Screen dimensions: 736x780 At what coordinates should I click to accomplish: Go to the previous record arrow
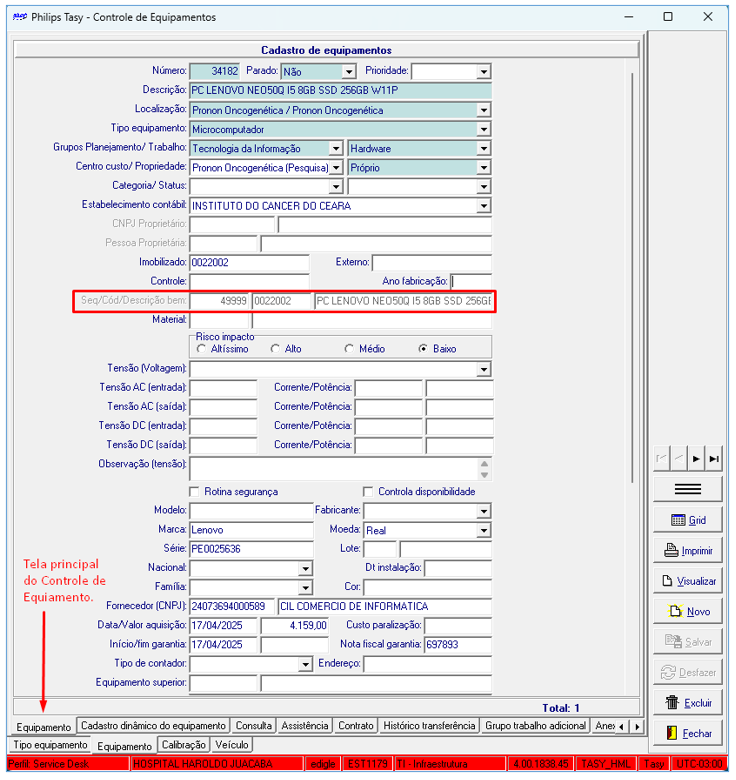pos(679,459)
